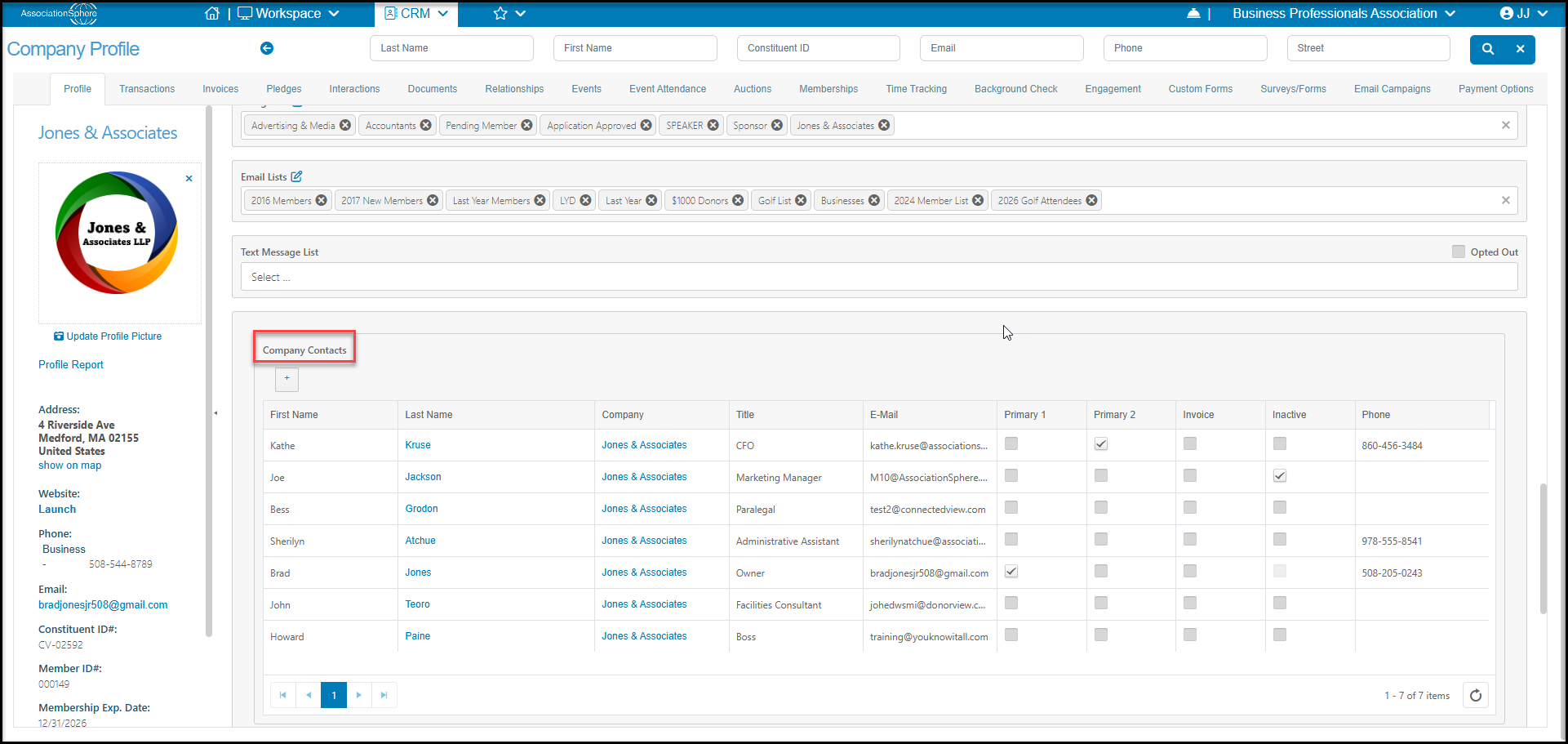Open the Kruse last name link

[418, 445]
